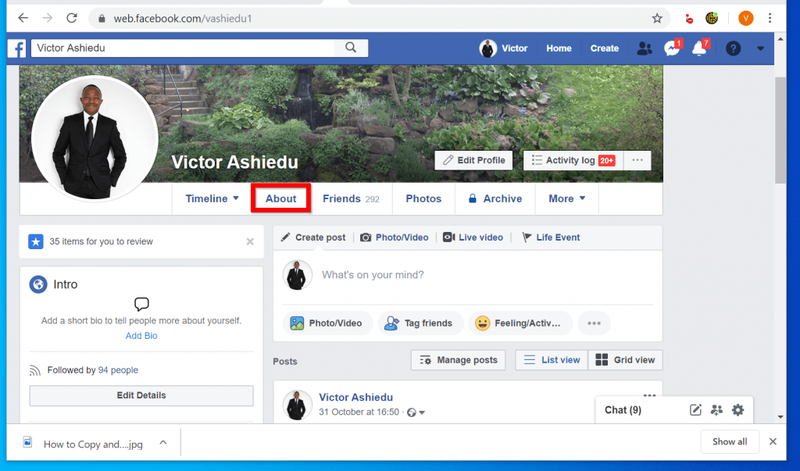This screenshot has width=800, height=471.
Task: Open the friend requests icon
Action: pyautogui.click(x=644, y=48)
